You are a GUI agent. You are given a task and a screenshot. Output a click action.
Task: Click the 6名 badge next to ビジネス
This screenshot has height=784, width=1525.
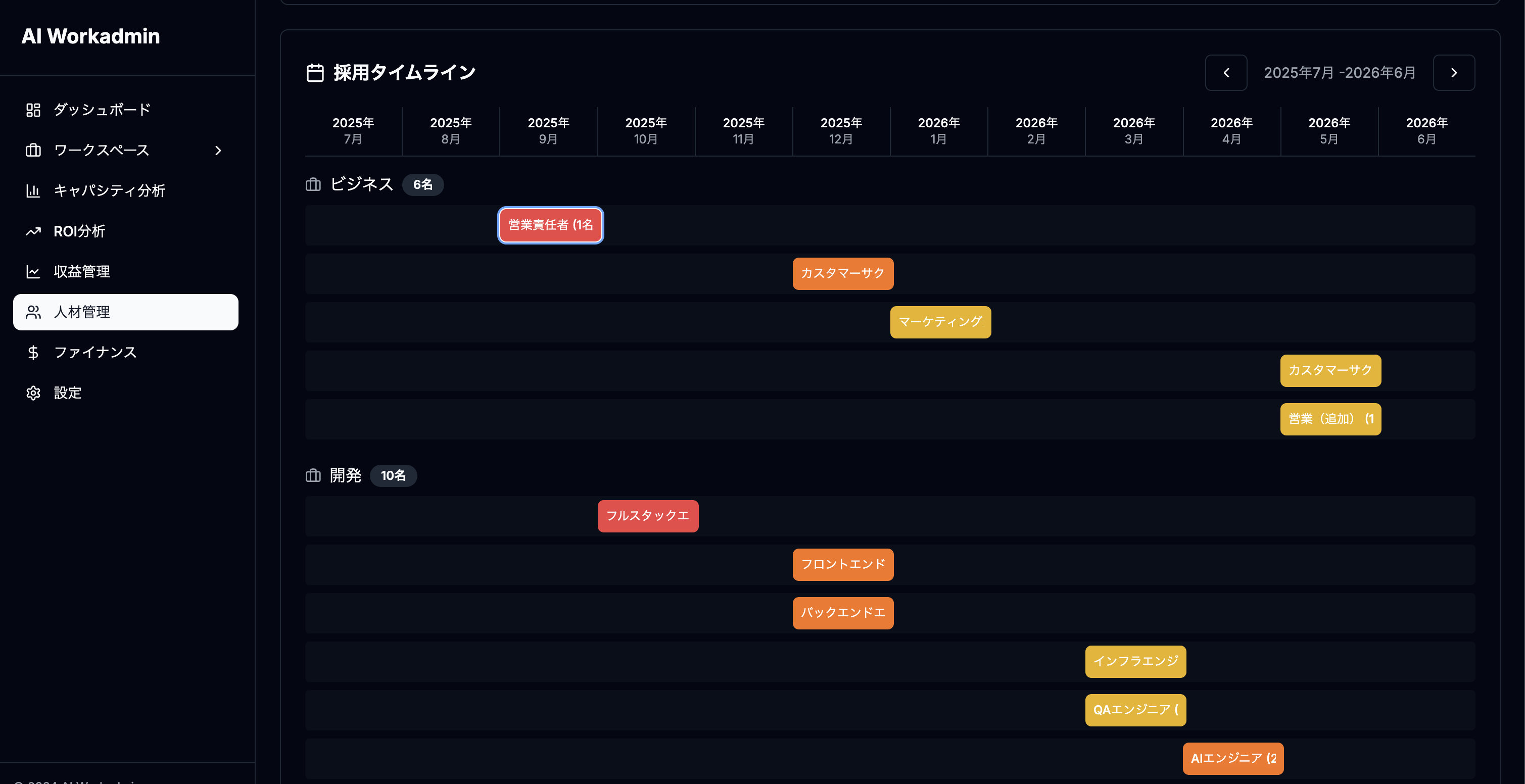(x=423, y=184)
